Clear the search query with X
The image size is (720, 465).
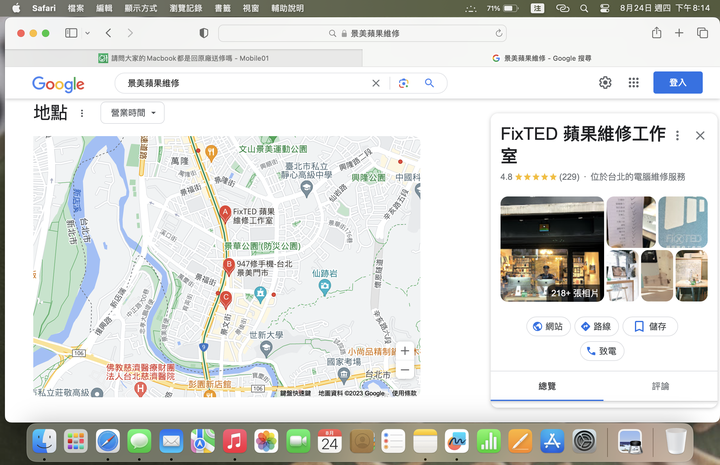click(376, 83)
